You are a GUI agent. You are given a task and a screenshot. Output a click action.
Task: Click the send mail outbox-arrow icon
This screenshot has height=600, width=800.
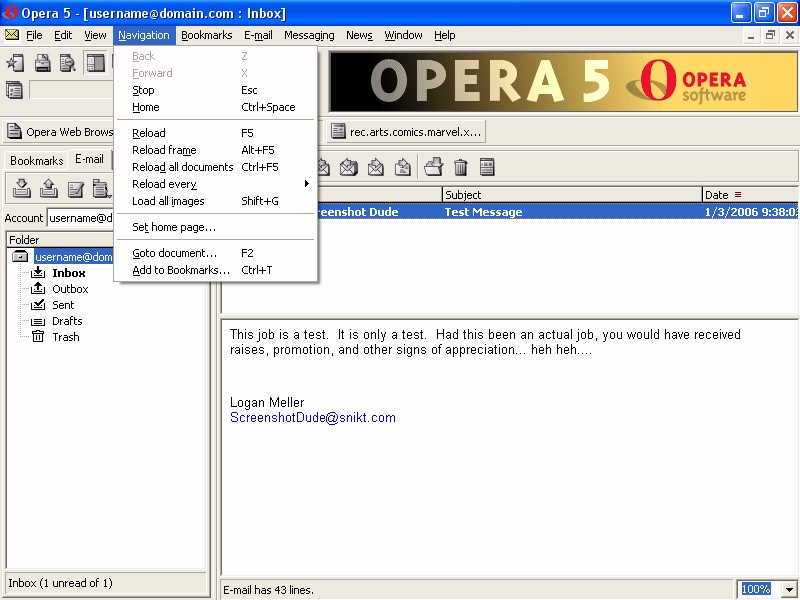[48, 188]
